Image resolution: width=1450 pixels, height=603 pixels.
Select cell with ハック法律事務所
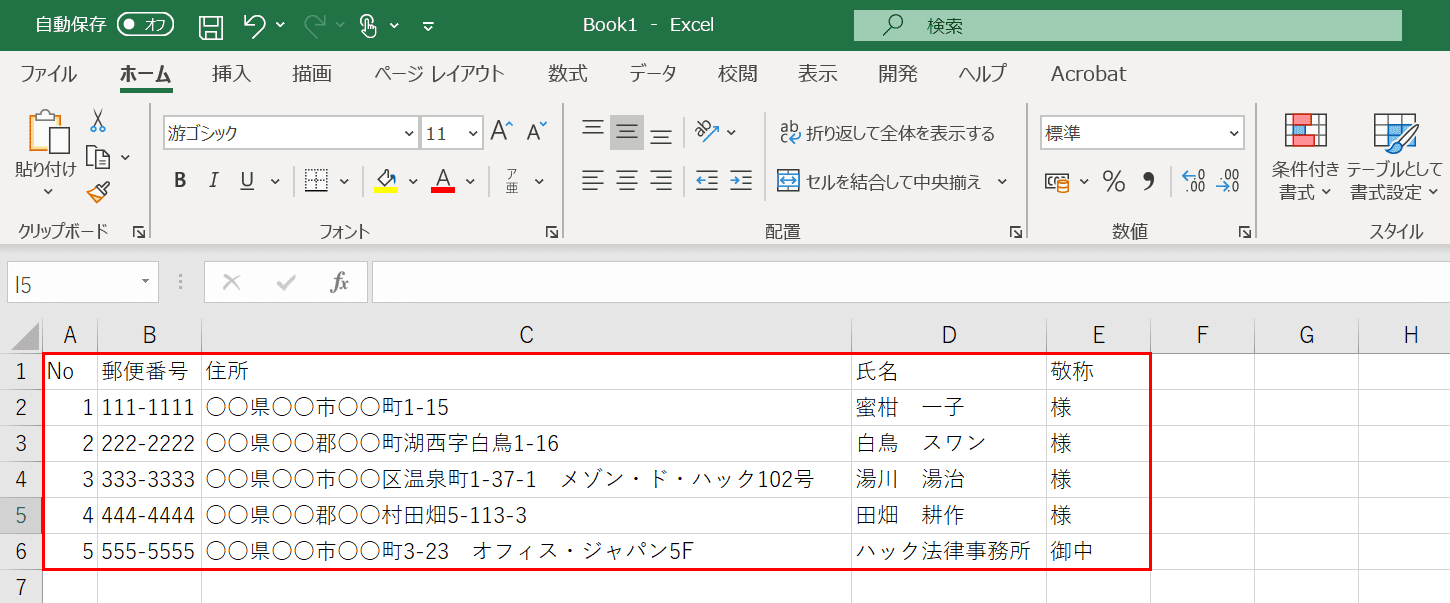click(x=949, y=552)
